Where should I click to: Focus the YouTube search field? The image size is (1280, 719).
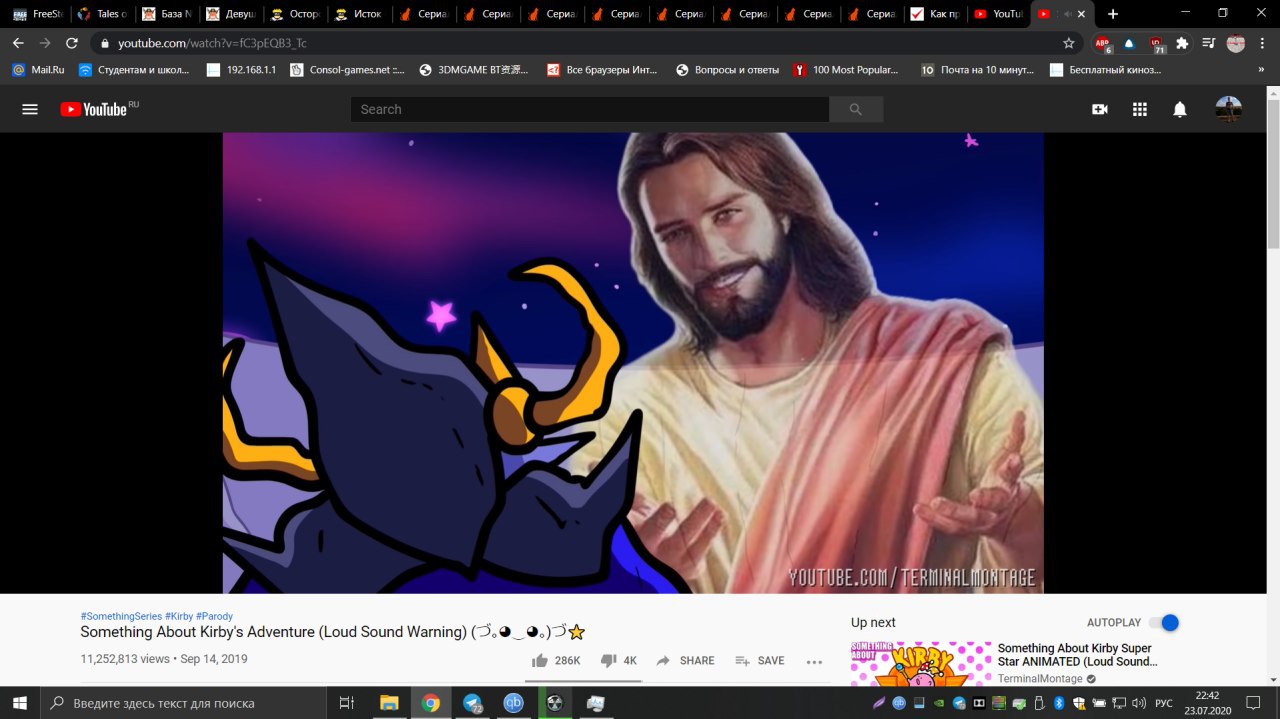point(590,109)
